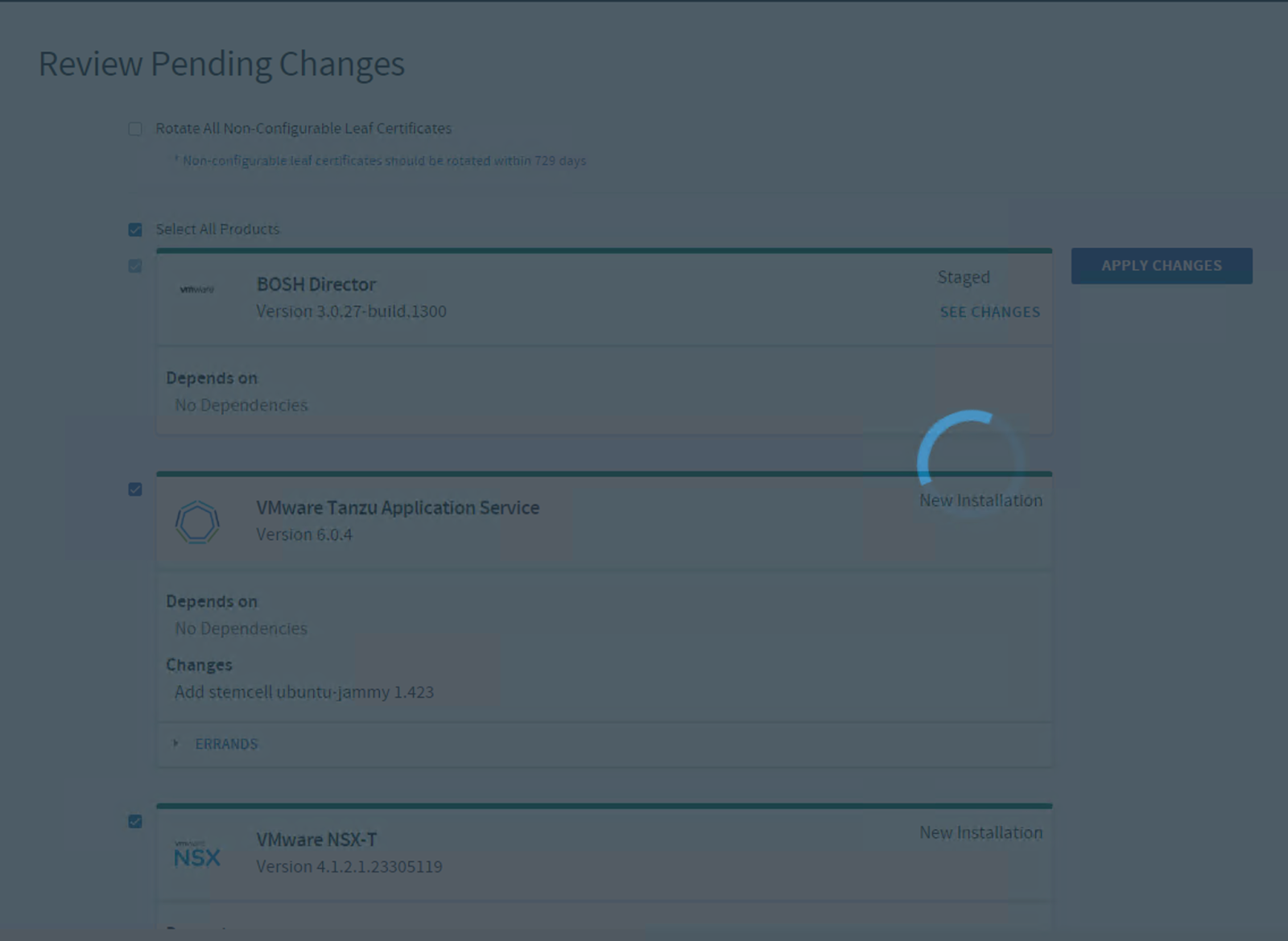Uncheck the VMware NSX-T product checkbox

[x=135, y=822]
